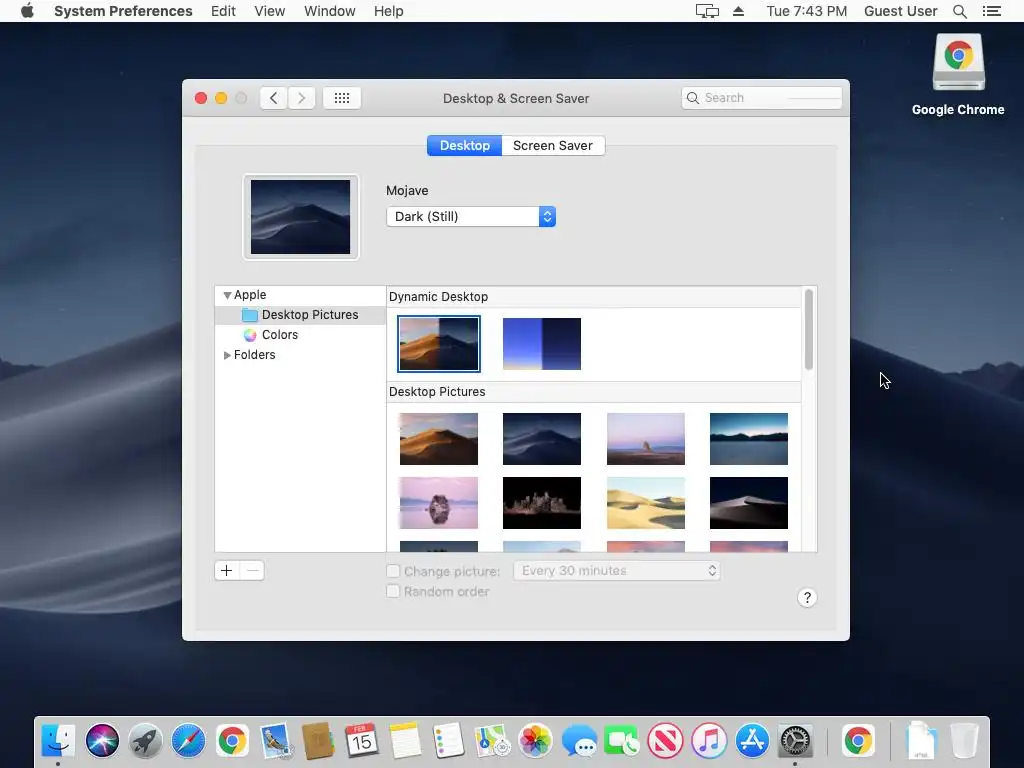Open the Dark (Still) popup menu
The width and height of the screenshot is (1024, 768).
click(471, 217)
